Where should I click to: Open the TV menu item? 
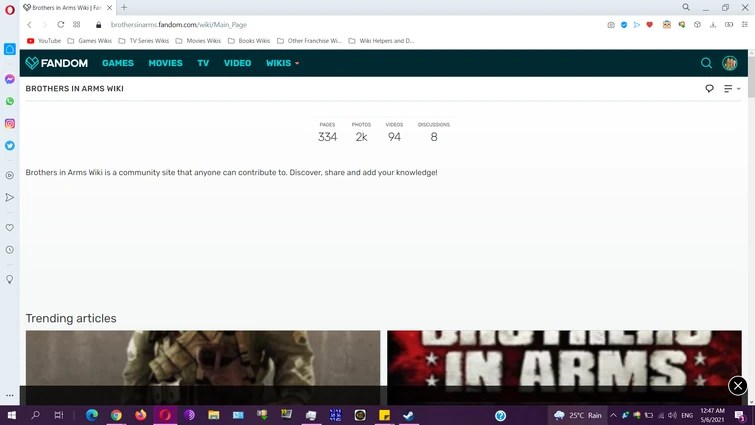(x=203, y=63)
